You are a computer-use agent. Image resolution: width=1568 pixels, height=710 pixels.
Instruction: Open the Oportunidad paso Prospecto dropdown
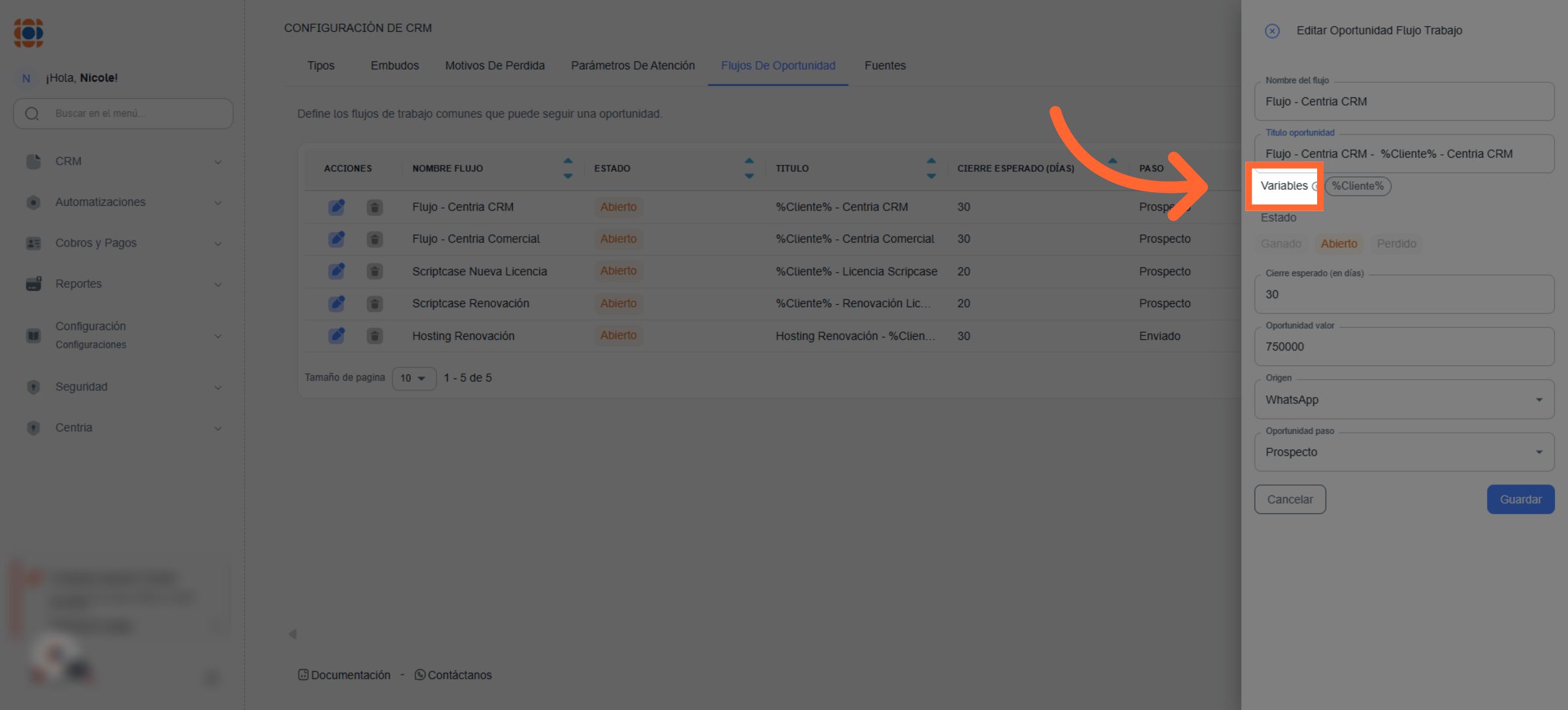tap(1403, 452)
